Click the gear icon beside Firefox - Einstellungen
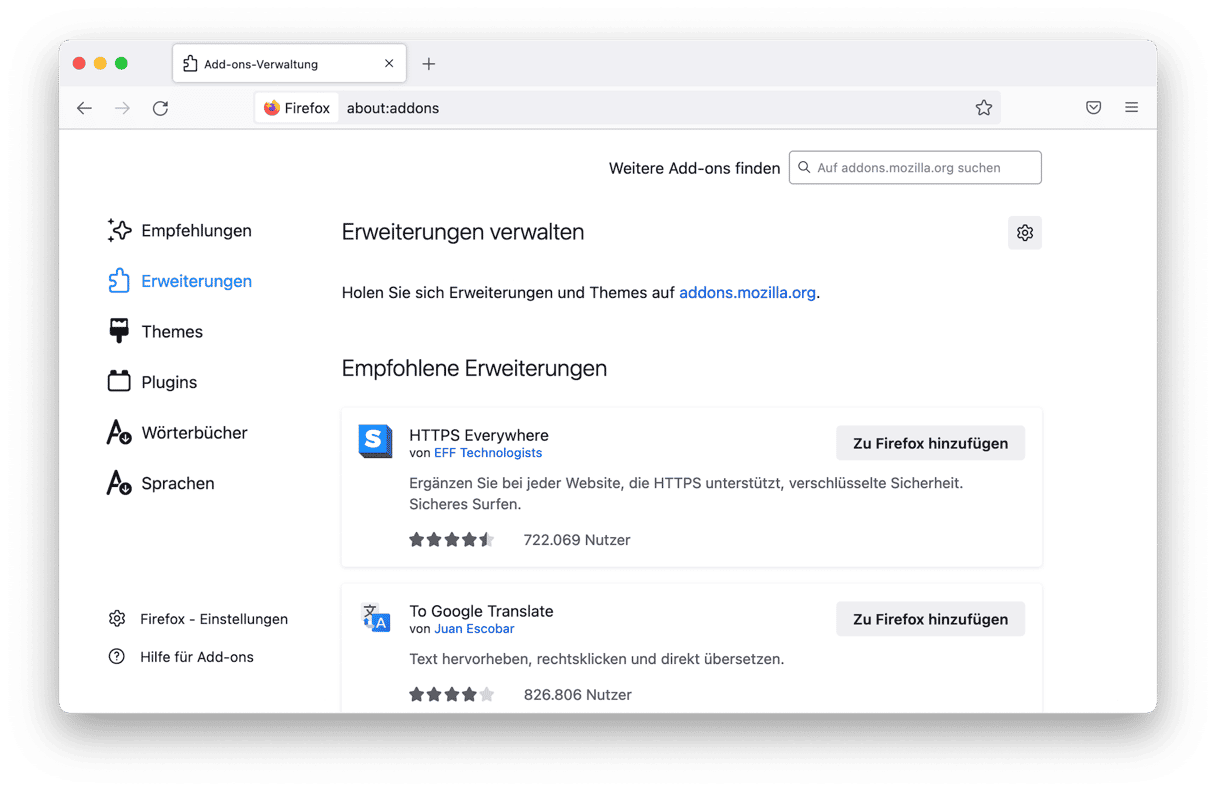Viewport: 1216px width, 791px height. [117, 619]
